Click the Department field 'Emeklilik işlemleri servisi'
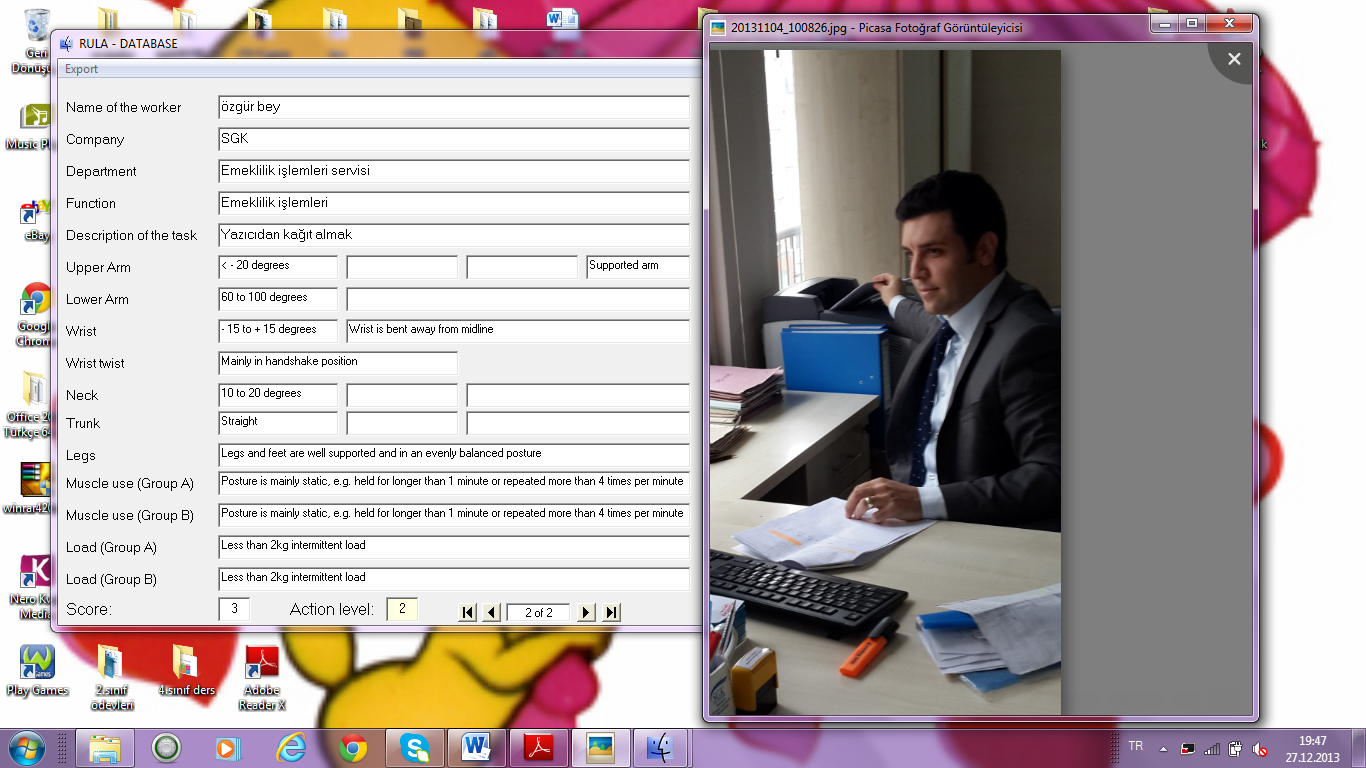The width and height of the screenshot is (1366, 768). [454, 171]
